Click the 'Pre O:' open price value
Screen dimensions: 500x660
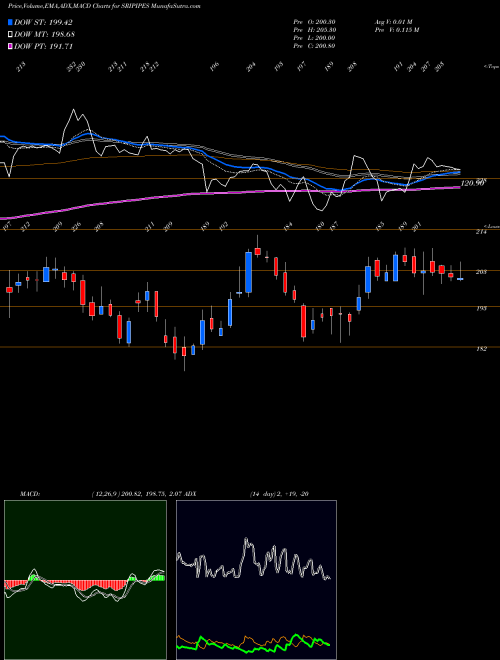(x=314, y=22)
